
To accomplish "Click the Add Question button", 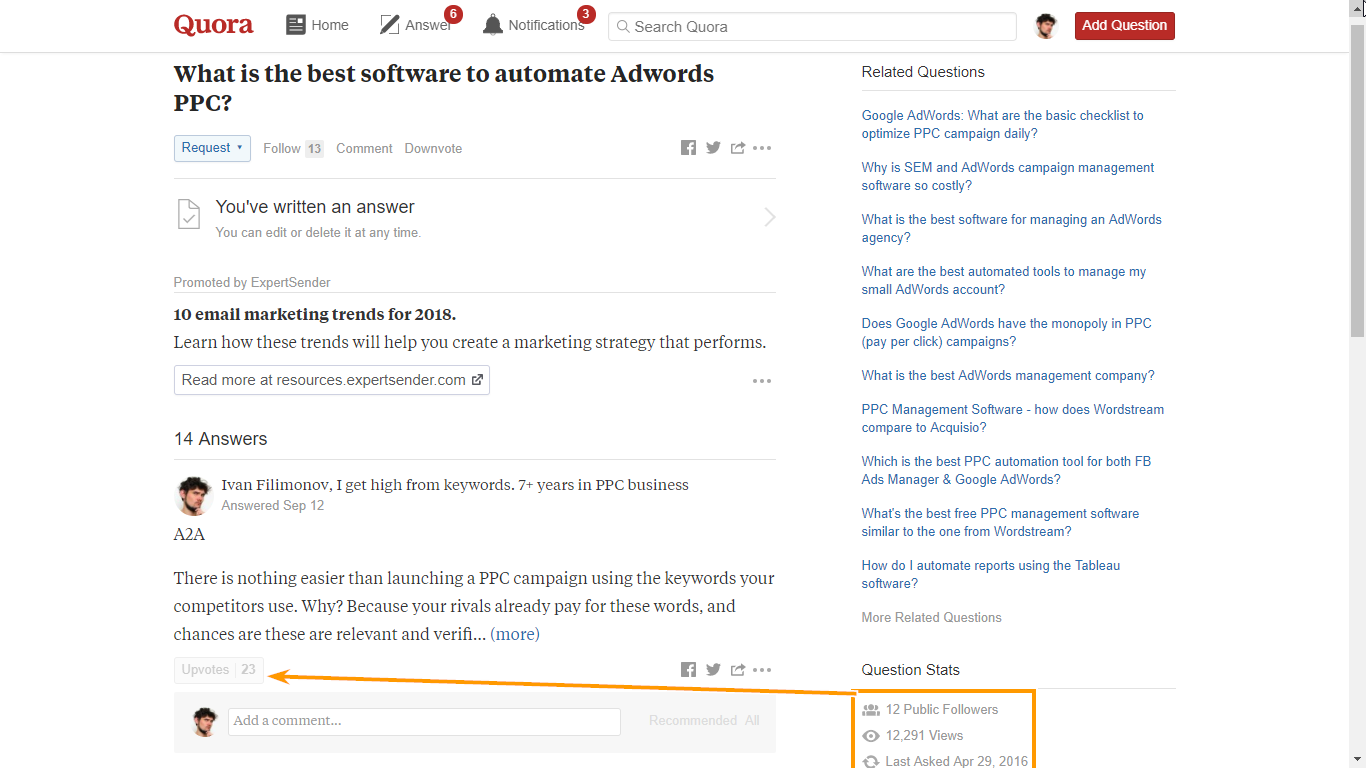I will [x=1124, y=26].
